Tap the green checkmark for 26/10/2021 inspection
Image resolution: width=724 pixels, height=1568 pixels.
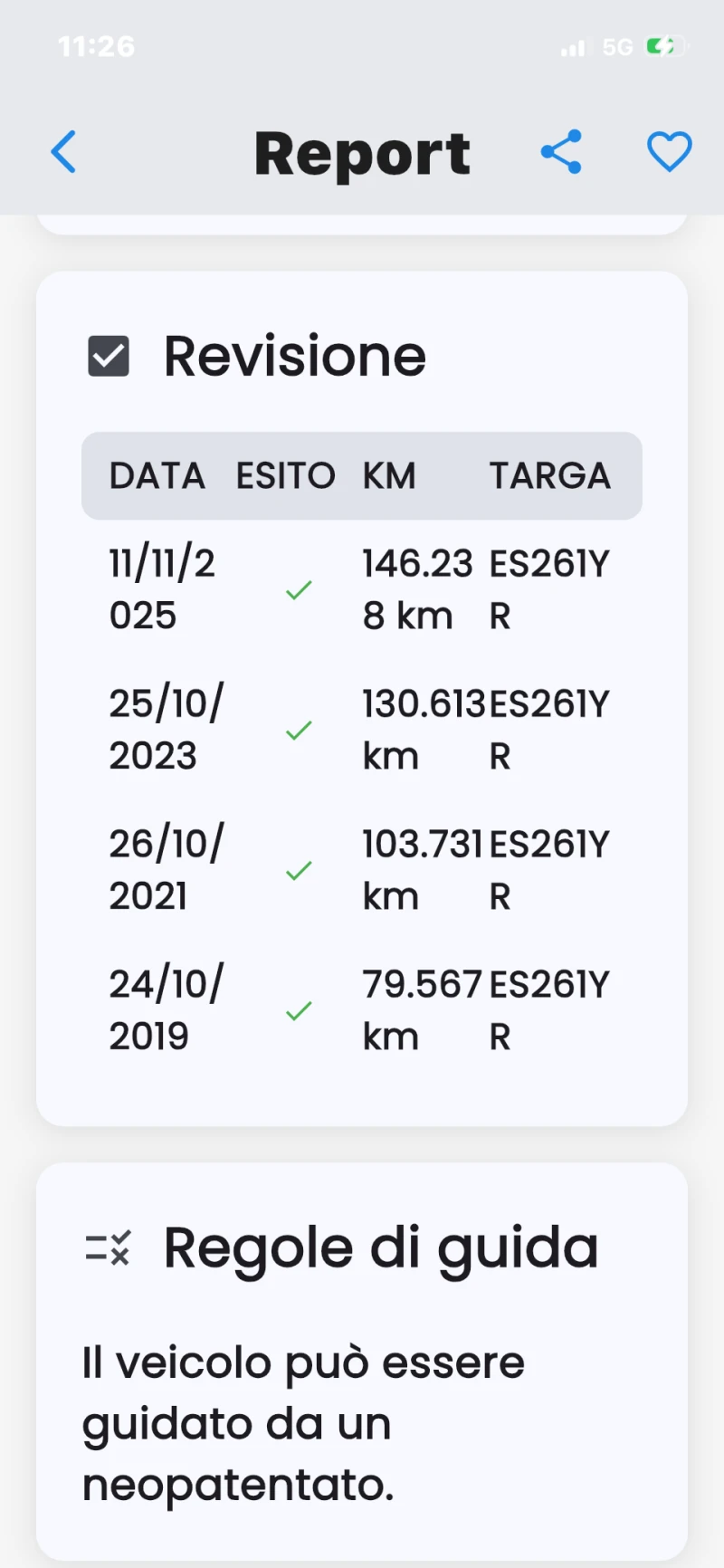coord(299,871)
